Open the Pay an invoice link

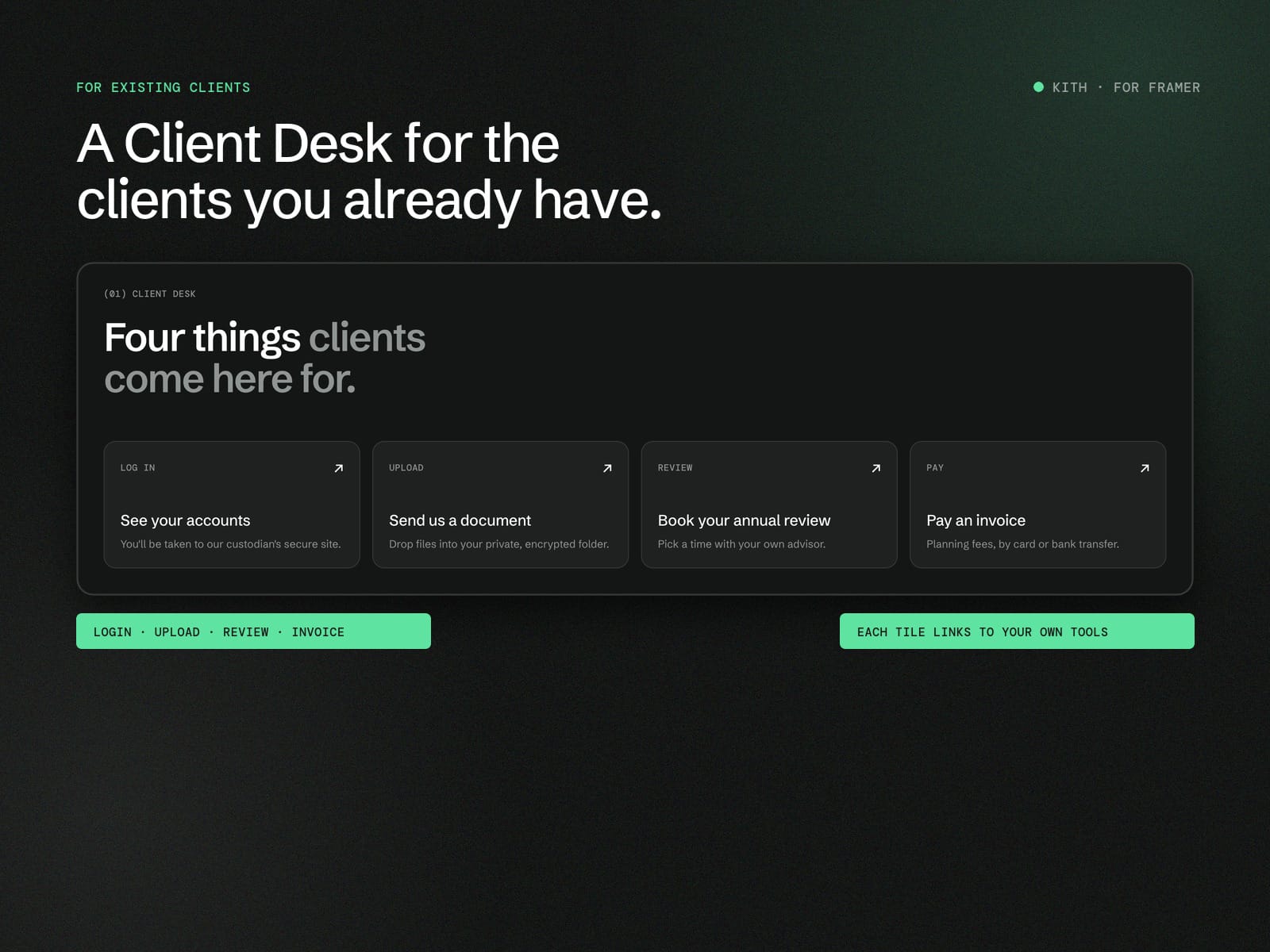click(1037, 505)
